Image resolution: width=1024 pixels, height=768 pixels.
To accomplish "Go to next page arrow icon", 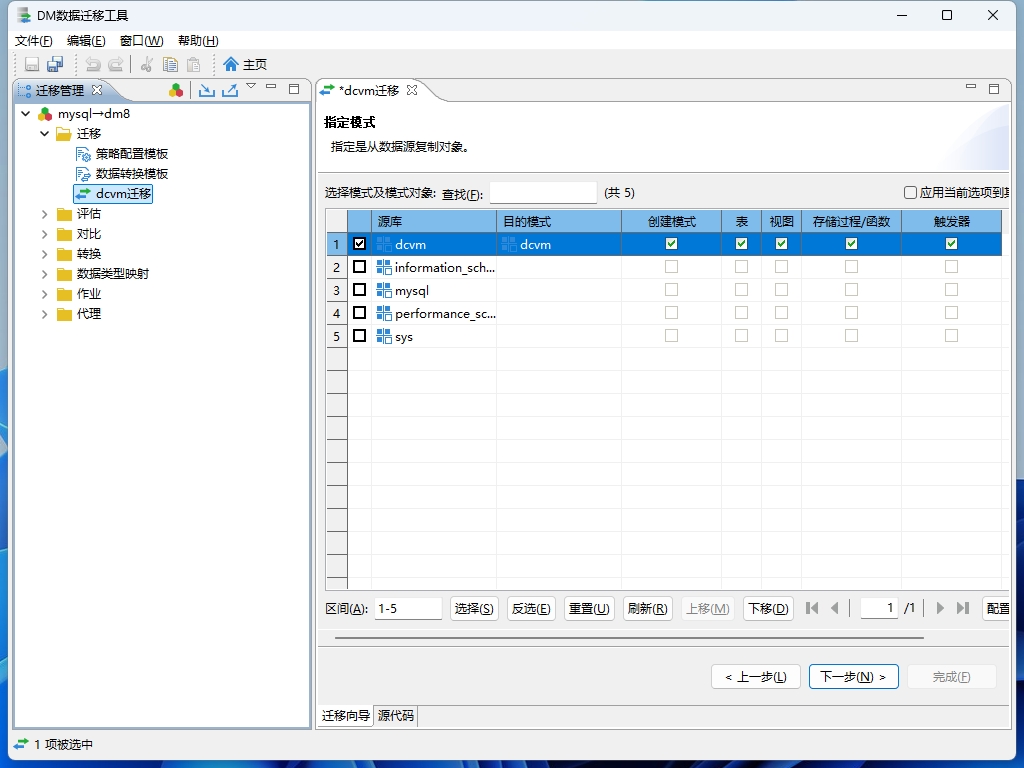I will tap(940, 608).
